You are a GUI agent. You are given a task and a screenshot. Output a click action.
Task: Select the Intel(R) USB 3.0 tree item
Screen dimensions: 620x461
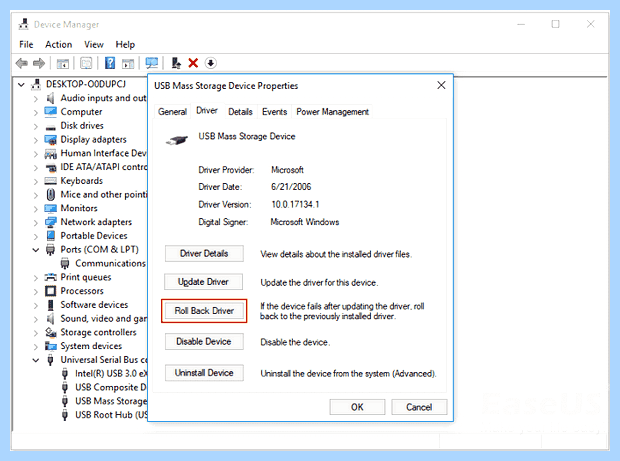pos(105,374)
